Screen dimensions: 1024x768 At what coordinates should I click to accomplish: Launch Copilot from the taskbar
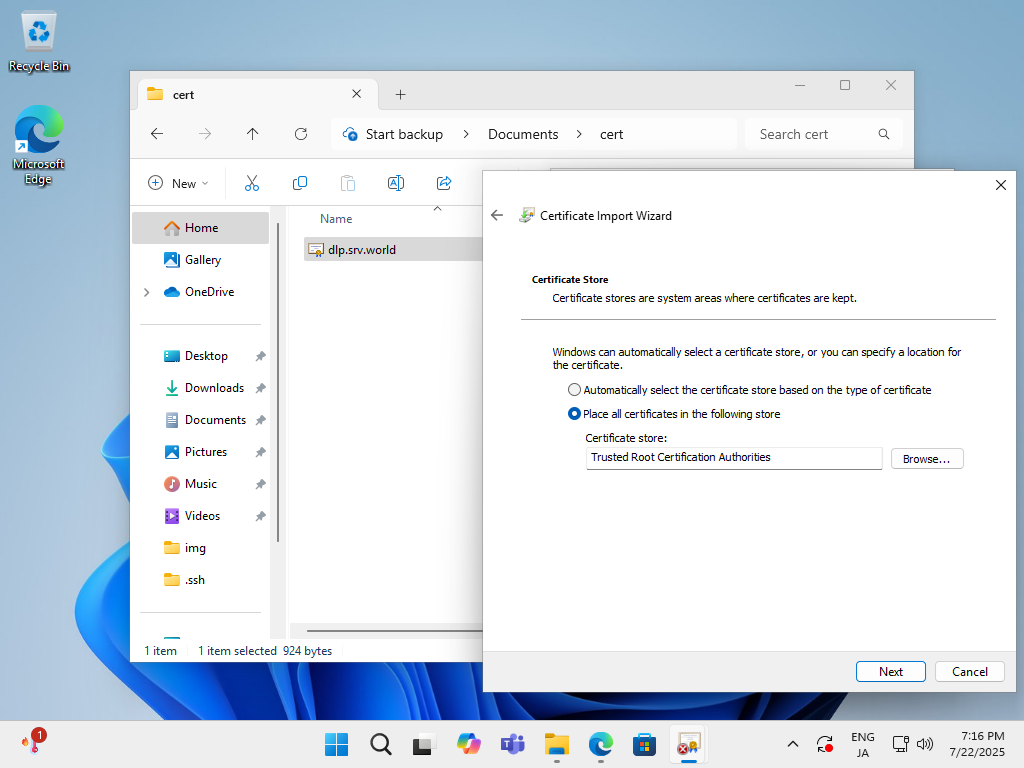pyautogui.click(x=468, y=744)
